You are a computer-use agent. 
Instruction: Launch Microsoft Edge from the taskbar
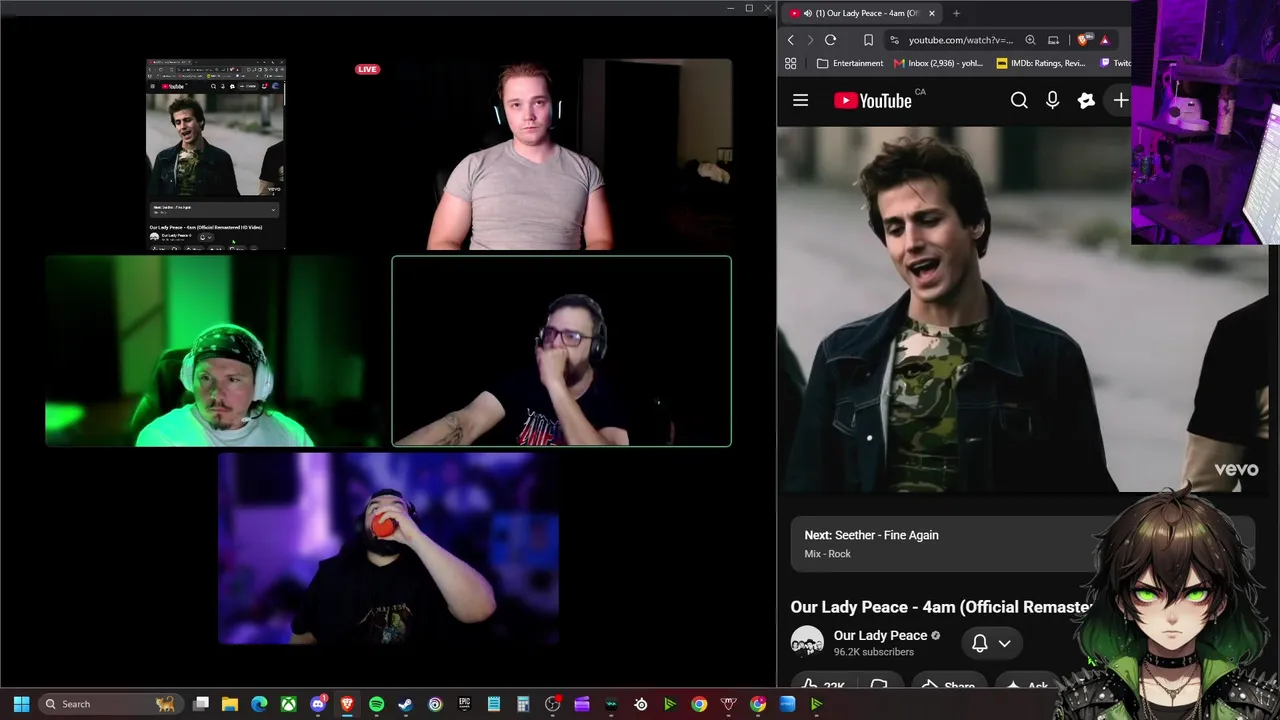point(259,704)
